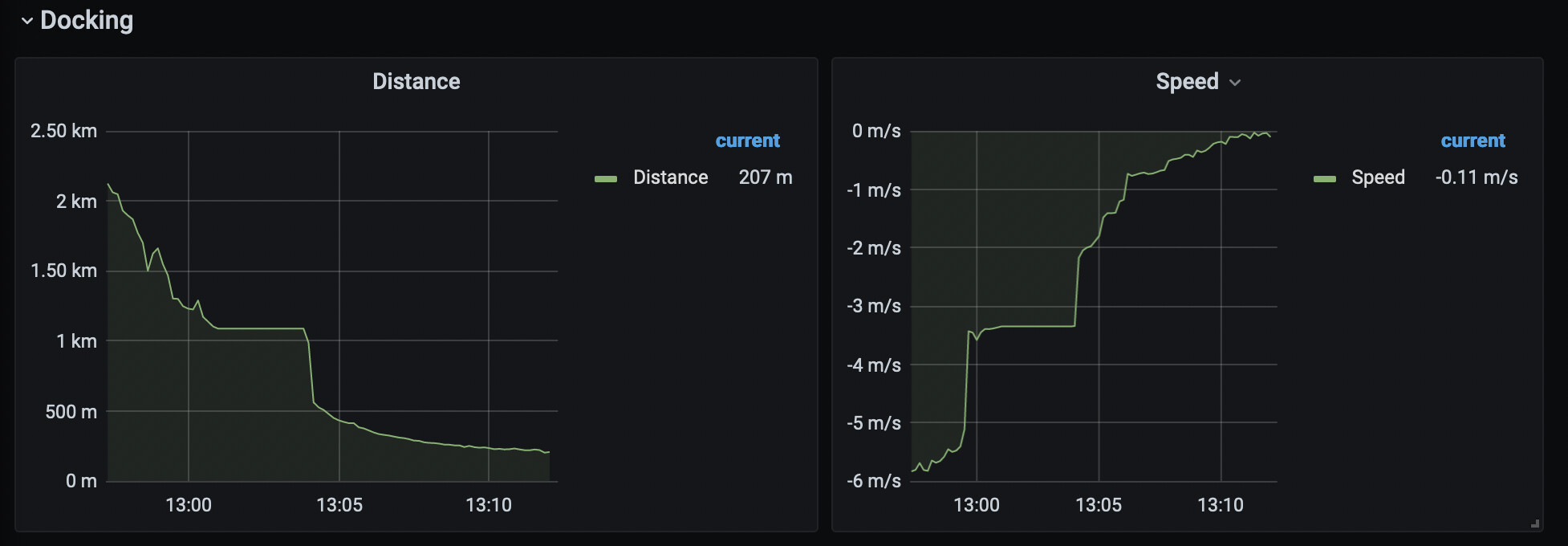The image size is (1568, 546).
Task: Click the Speed panel resize handle
Action: click(1534, 524)
